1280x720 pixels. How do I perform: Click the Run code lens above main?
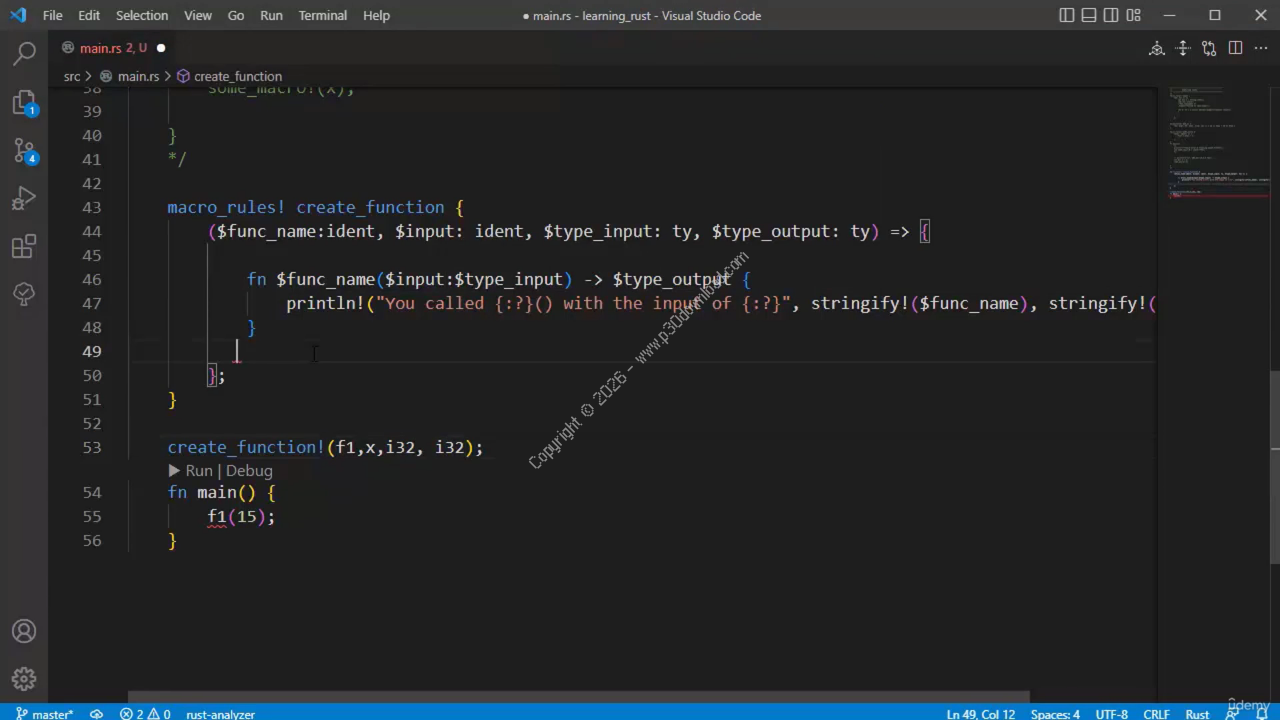pos(198,471)
